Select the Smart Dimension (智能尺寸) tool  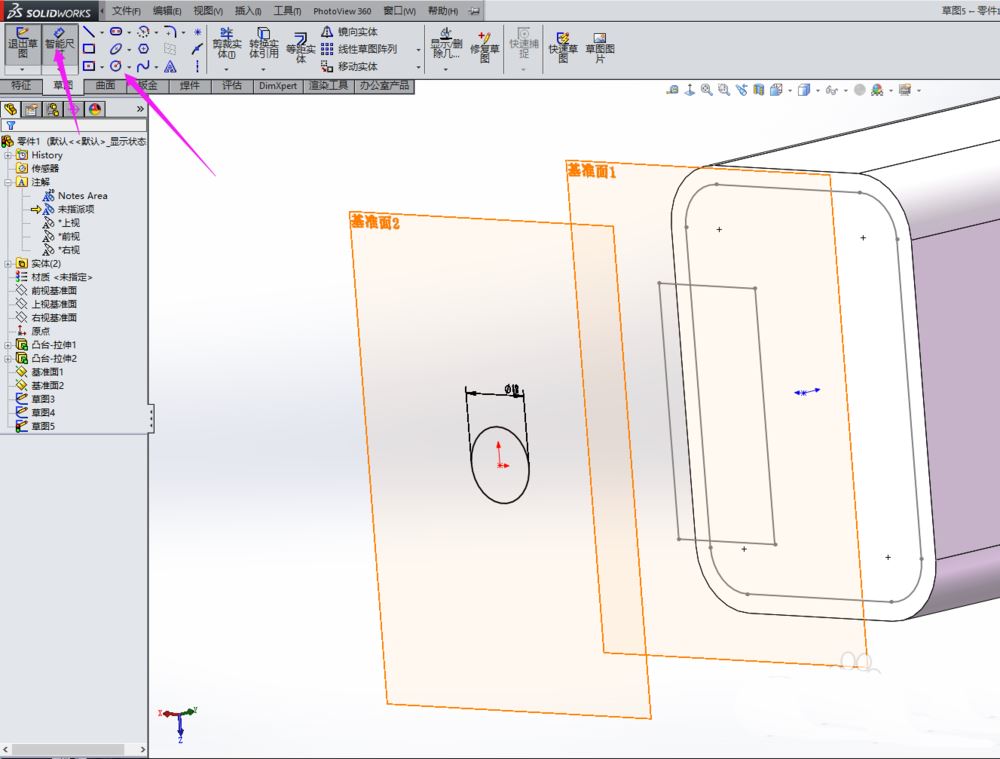click(59, 43)
